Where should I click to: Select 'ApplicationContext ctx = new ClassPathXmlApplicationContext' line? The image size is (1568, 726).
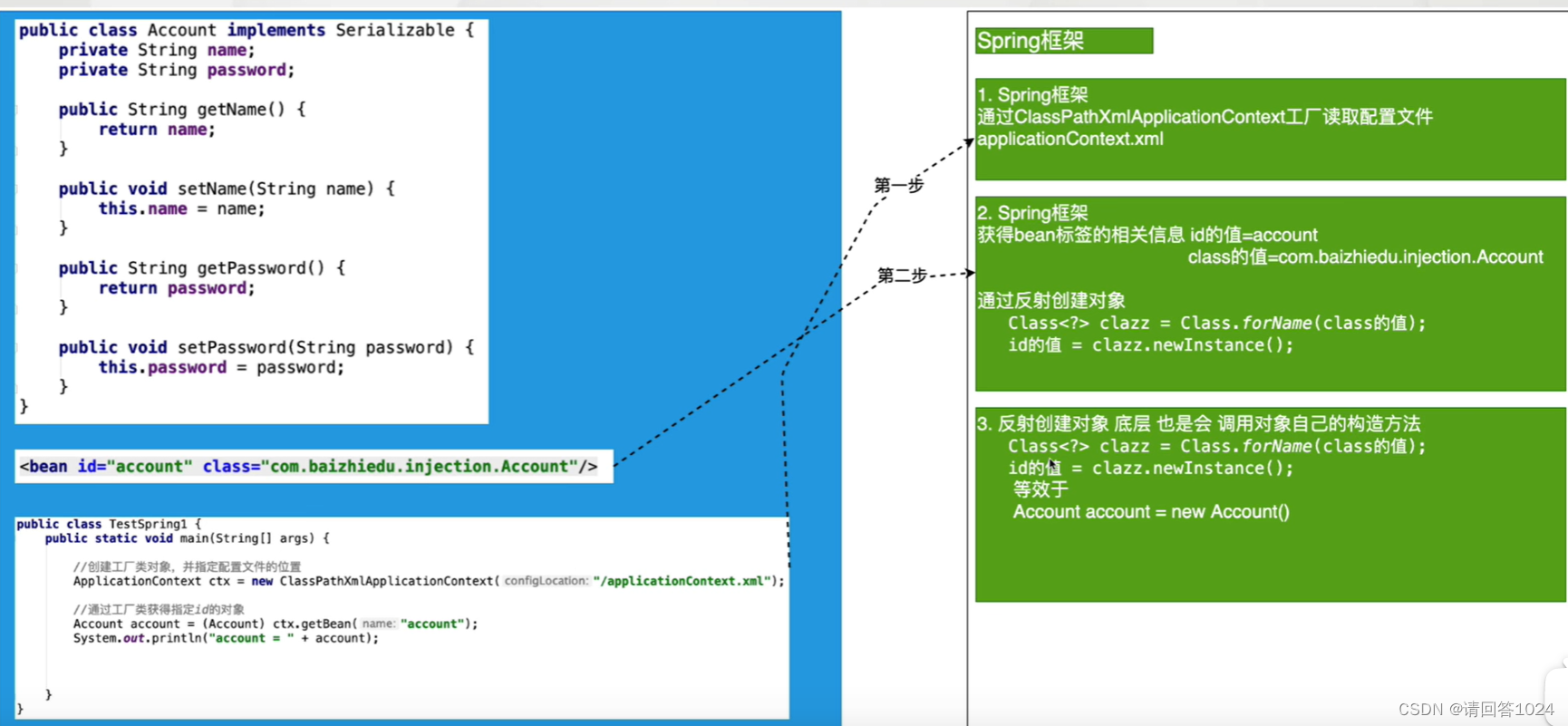click(x=429, y=581)
